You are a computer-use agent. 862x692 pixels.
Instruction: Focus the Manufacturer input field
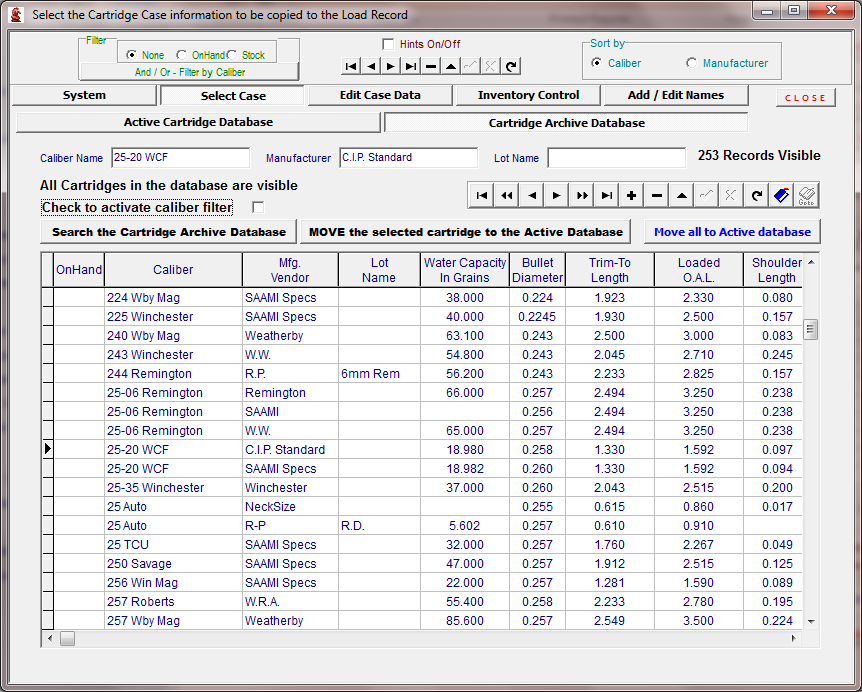[408, 158]
